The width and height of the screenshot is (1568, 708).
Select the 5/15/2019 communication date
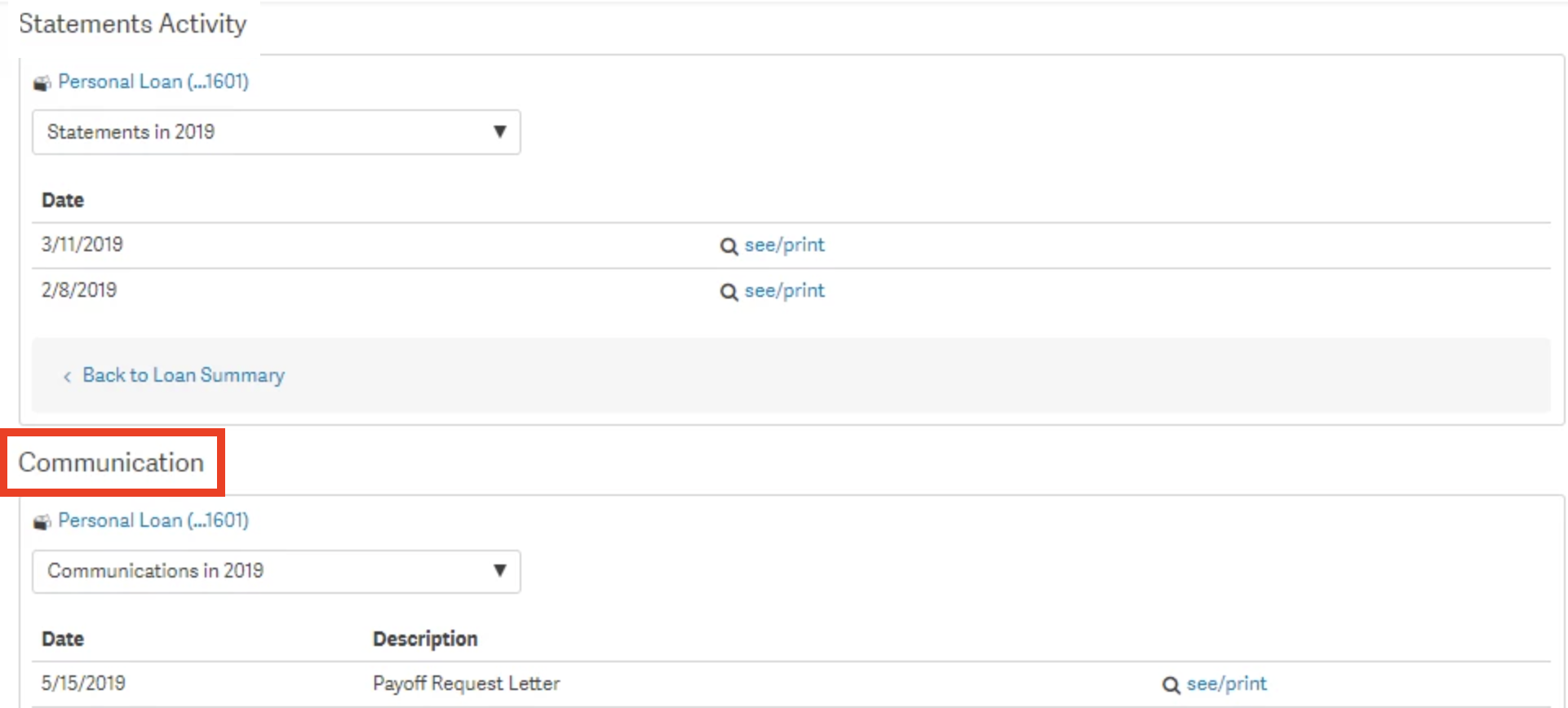tap(83, 684)
